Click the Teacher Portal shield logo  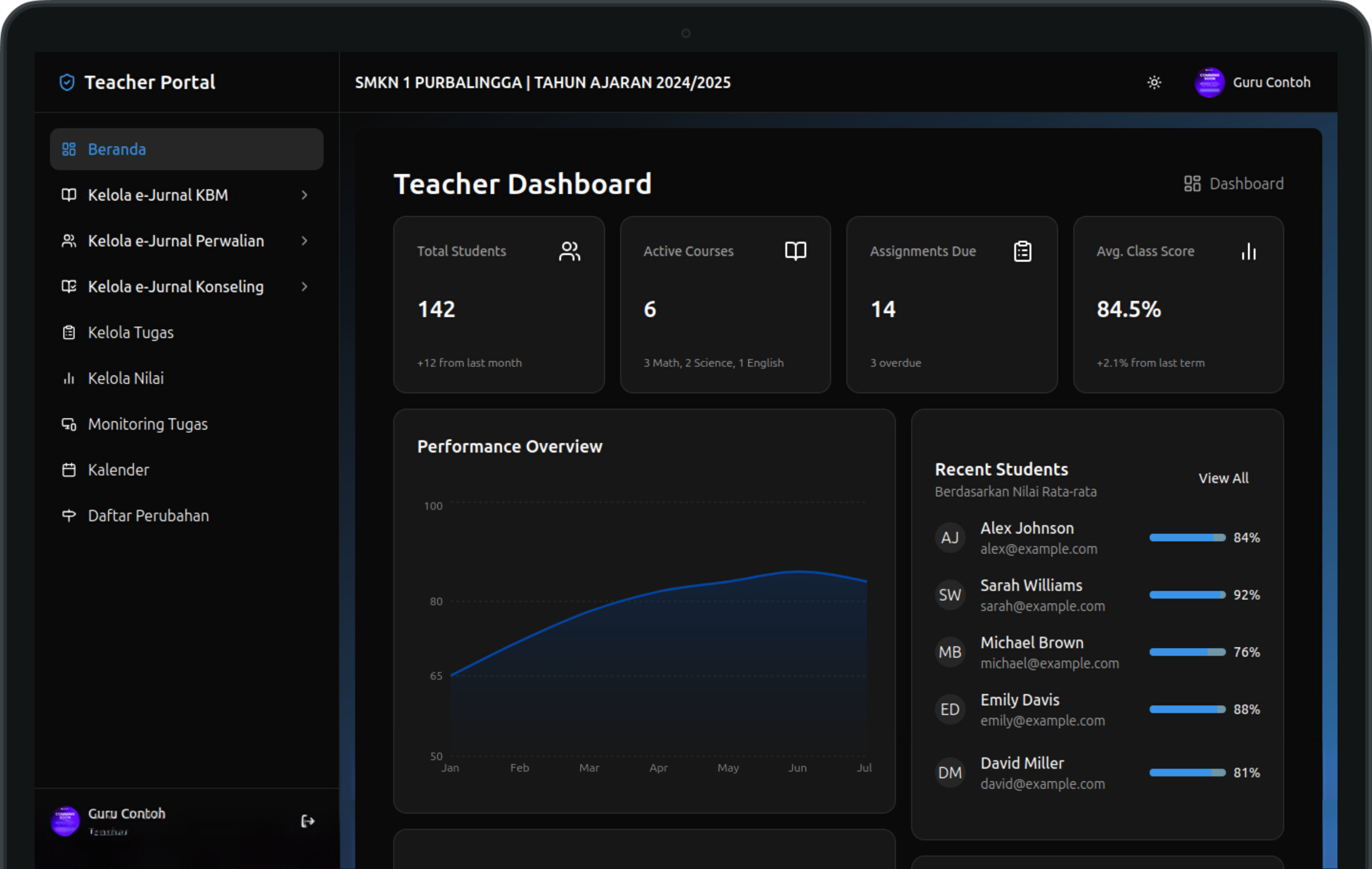click(67, 83)
